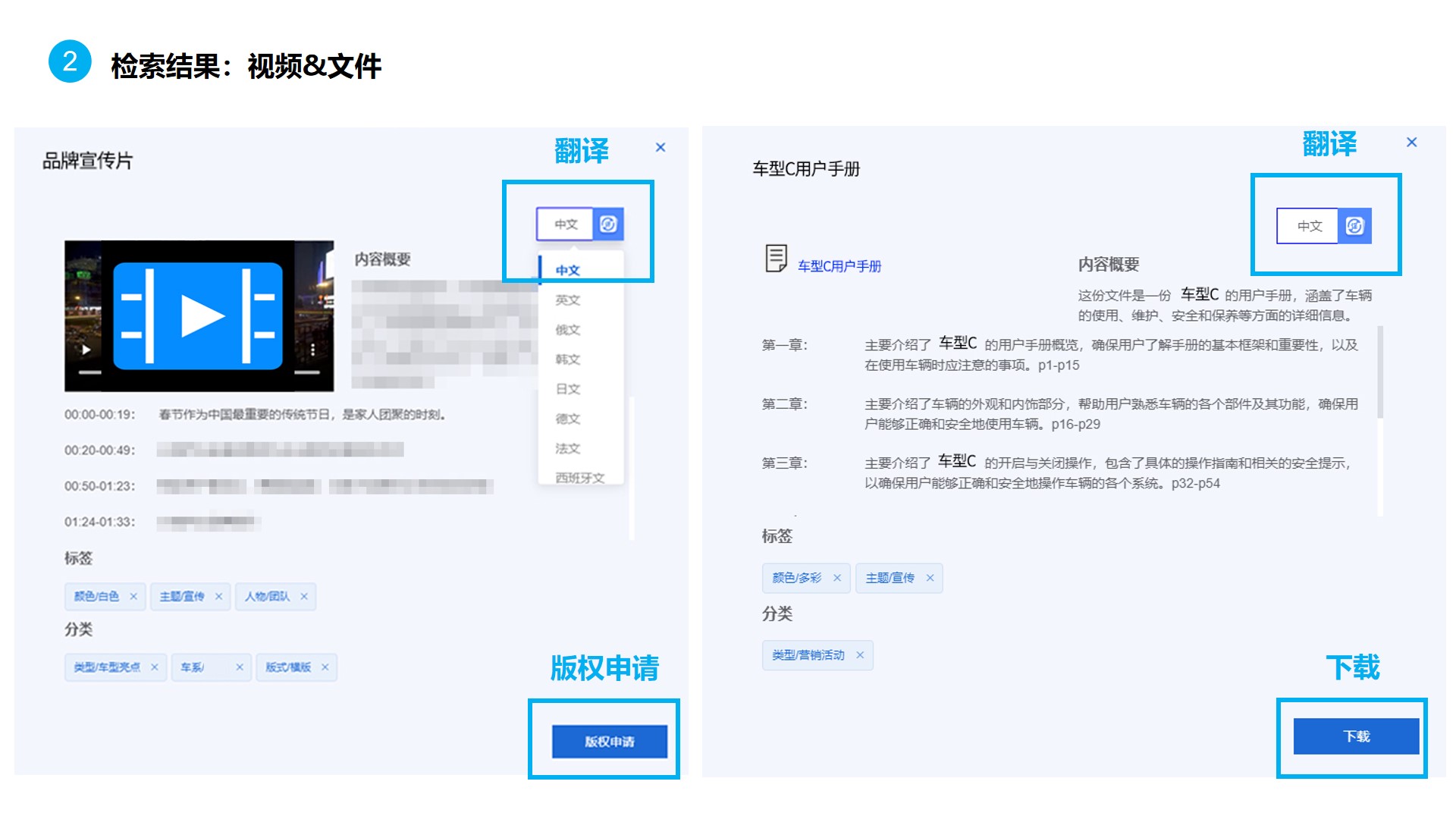Open the language dropdown in user manual panel

pyautogui.click(x=1308, y=226)
